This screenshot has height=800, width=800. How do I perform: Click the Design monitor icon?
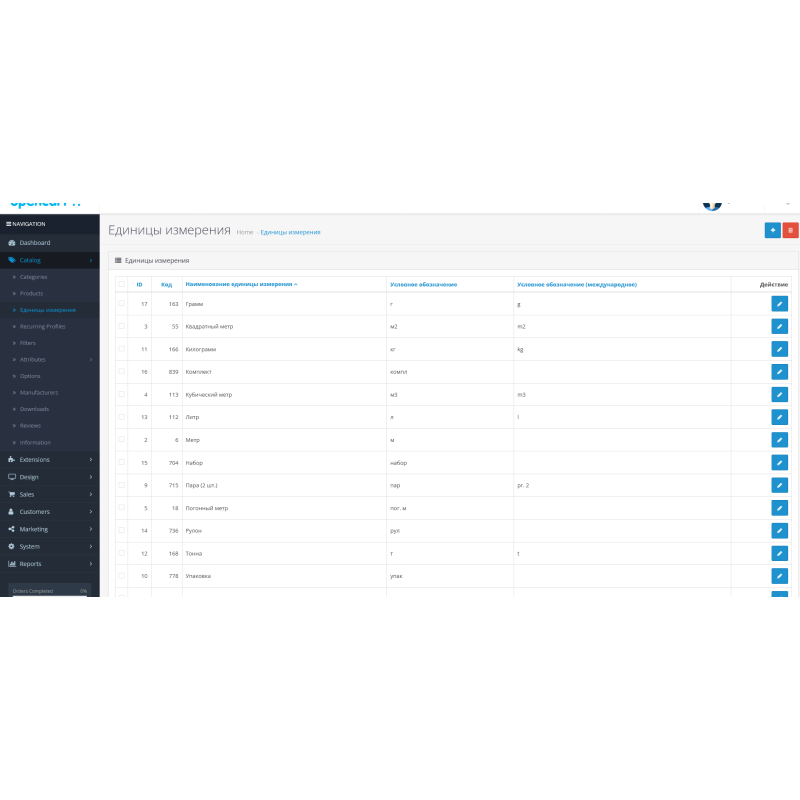11,477
